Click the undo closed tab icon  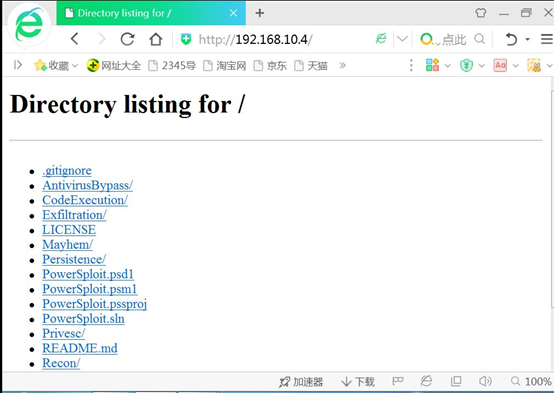[x=511, y=39]
